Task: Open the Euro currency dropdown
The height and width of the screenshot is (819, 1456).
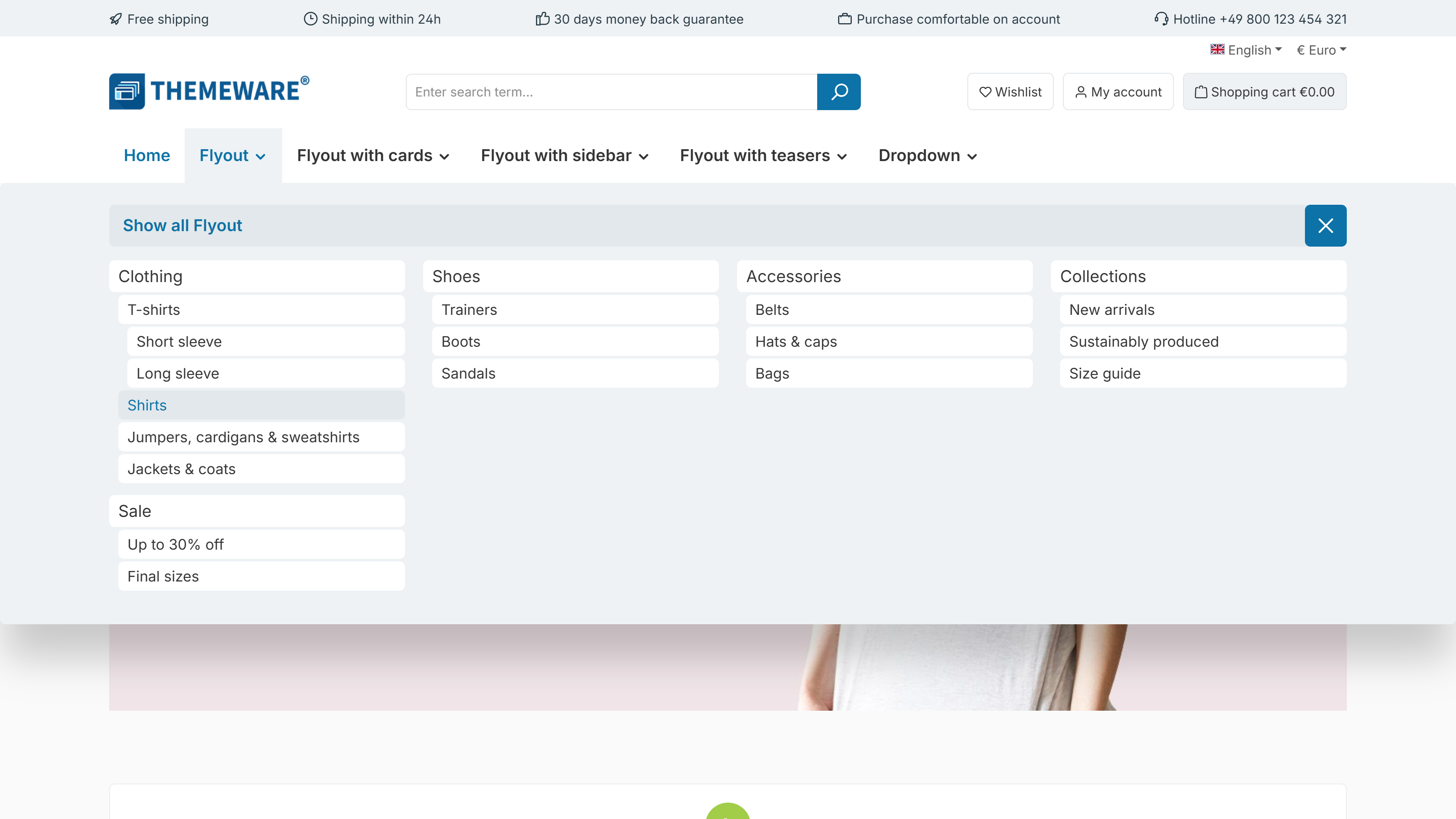Action: (x=1321, y=50)
